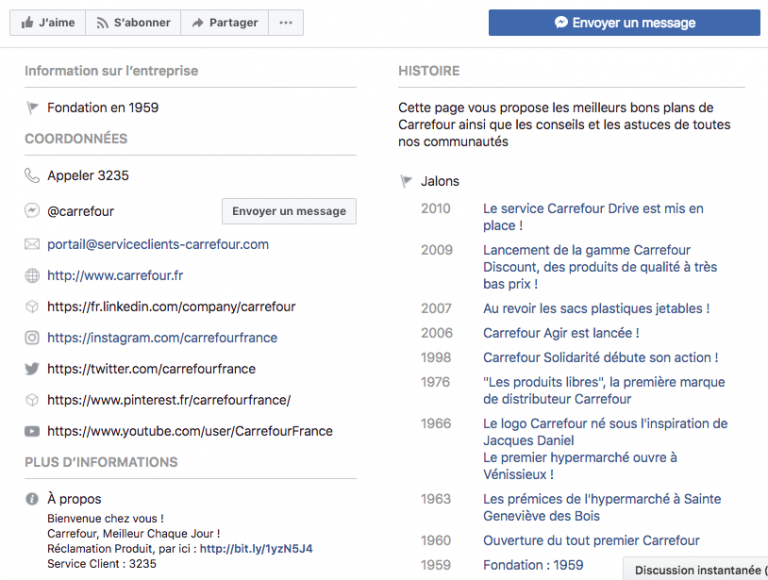Click the blue Envoyer un message button
The image size is (768, 580).
coord(624,23)
